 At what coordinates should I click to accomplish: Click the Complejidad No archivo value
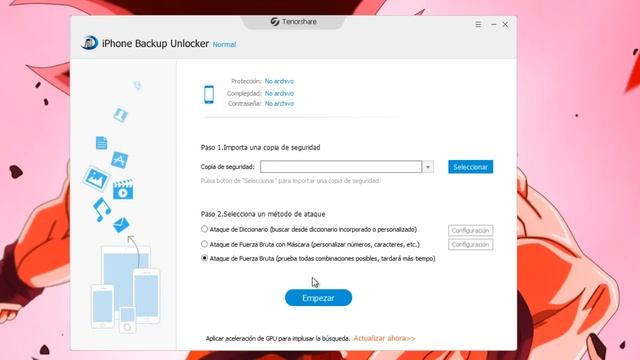(279, 93)
